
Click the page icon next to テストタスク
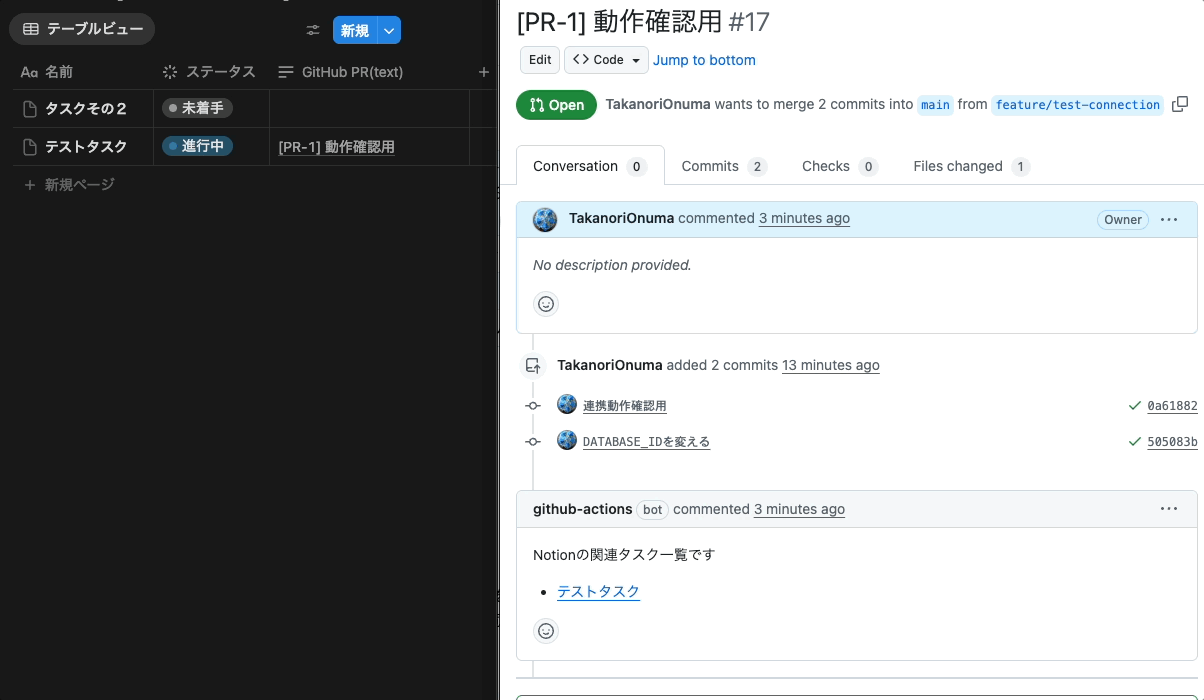[29, 147]
